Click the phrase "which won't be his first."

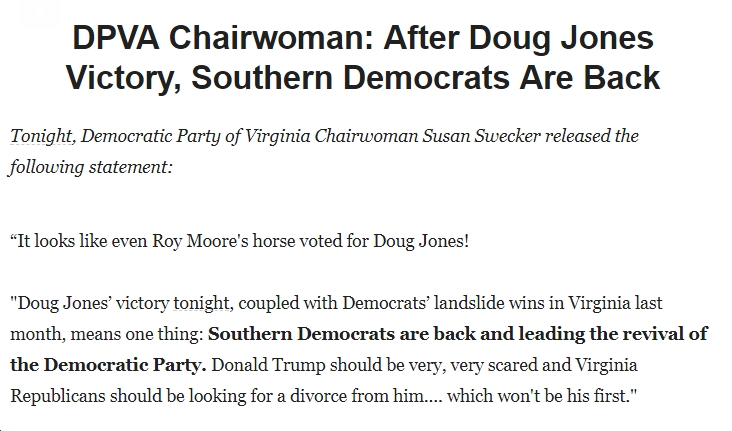[542, 396]
